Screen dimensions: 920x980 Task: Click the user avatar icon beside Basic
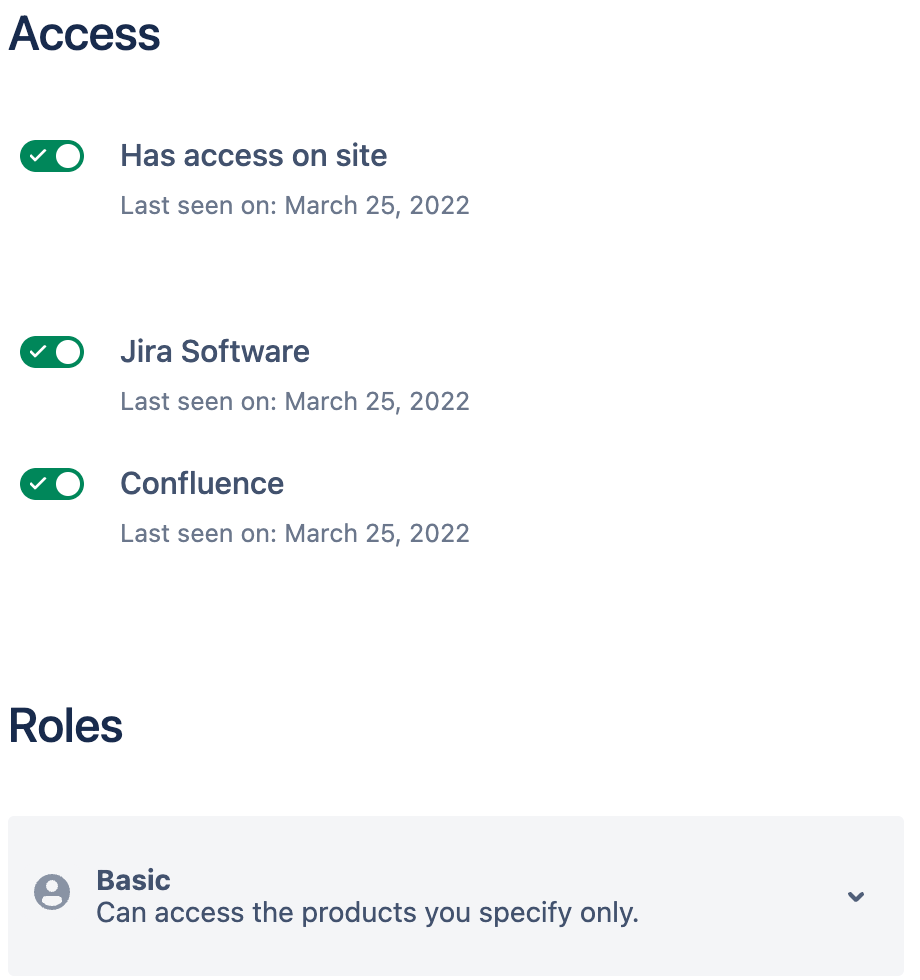pyautogui.click(x=52, y=892)
